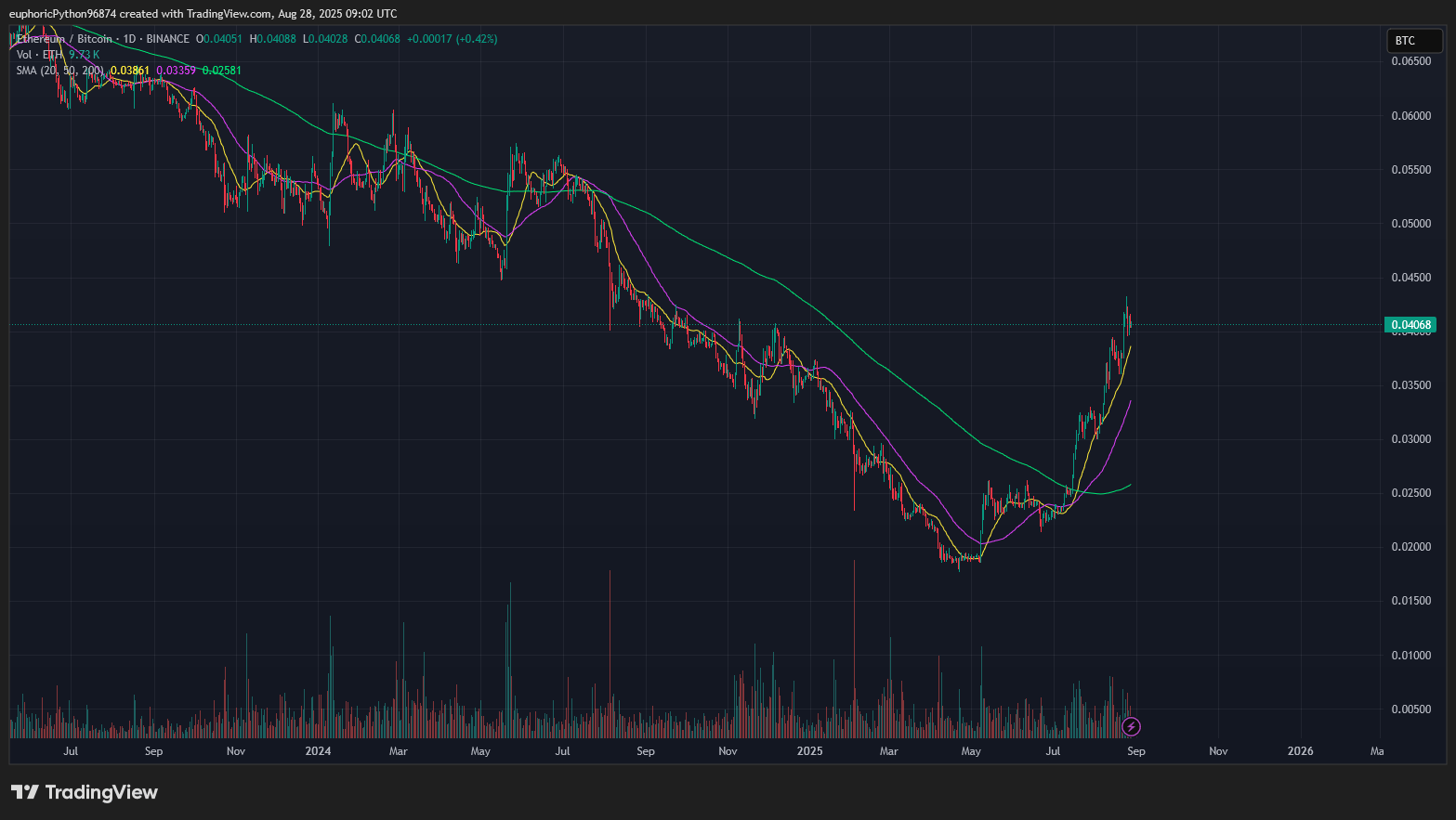Click the volume value 9.73 K
Image resolution: width=1456 pixels, height=820 pixels.
click(85, 55)
